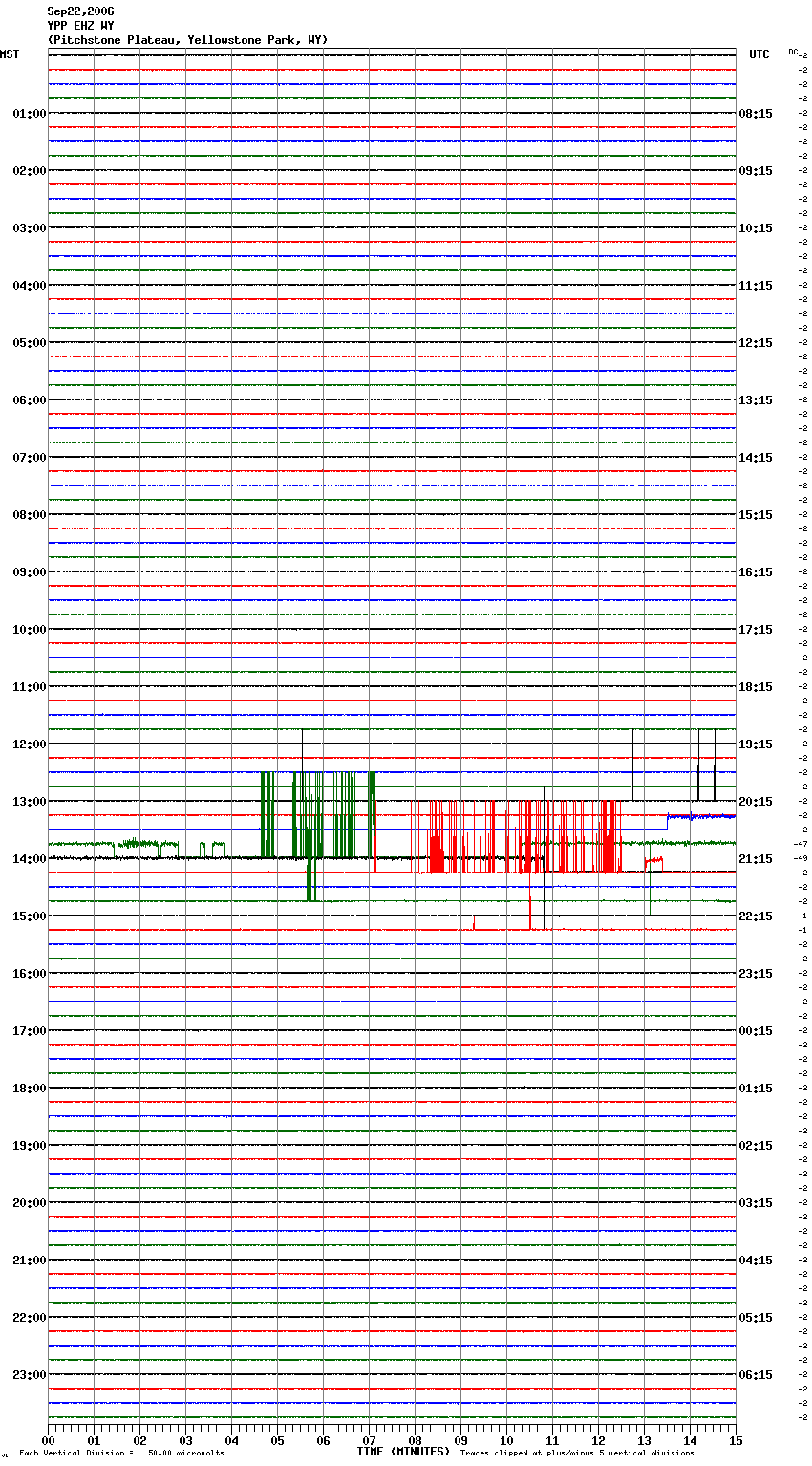Click the UTC time label "04:15"
Viewport: 812px width, 1466px height.
(x=756, y=1261)
